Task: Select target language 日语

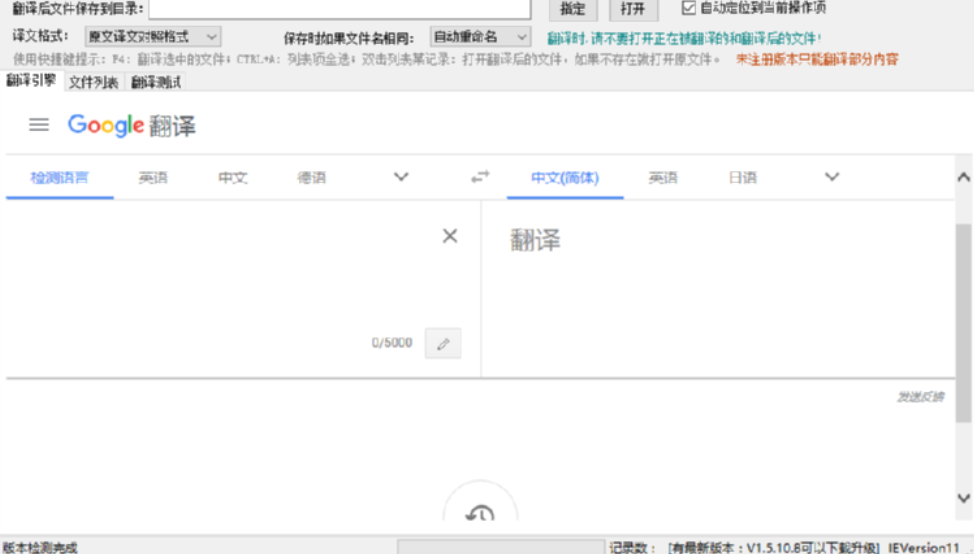Action: tap(742, 178)
